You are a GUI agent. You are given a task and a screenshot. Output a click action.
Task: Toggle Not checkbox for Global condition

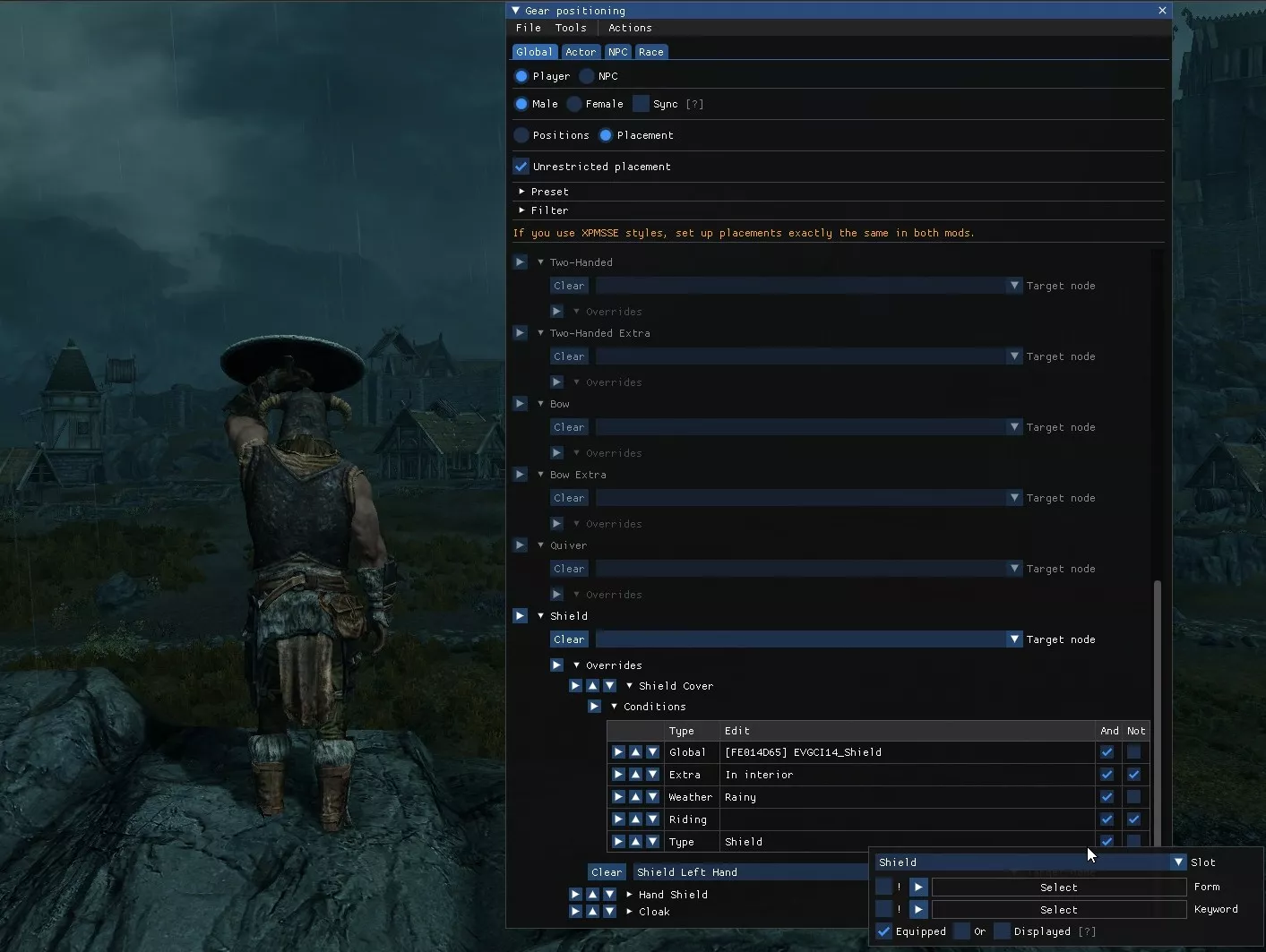coord(1133,752)
